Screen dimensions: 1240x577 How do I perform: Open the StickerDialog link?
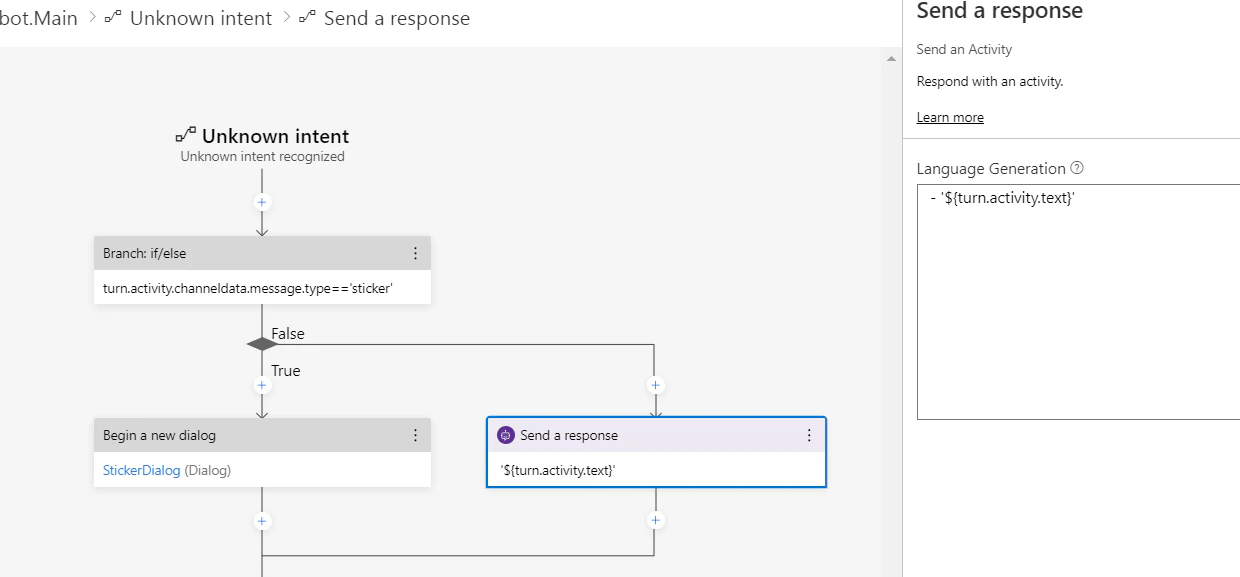click(142, 470)
